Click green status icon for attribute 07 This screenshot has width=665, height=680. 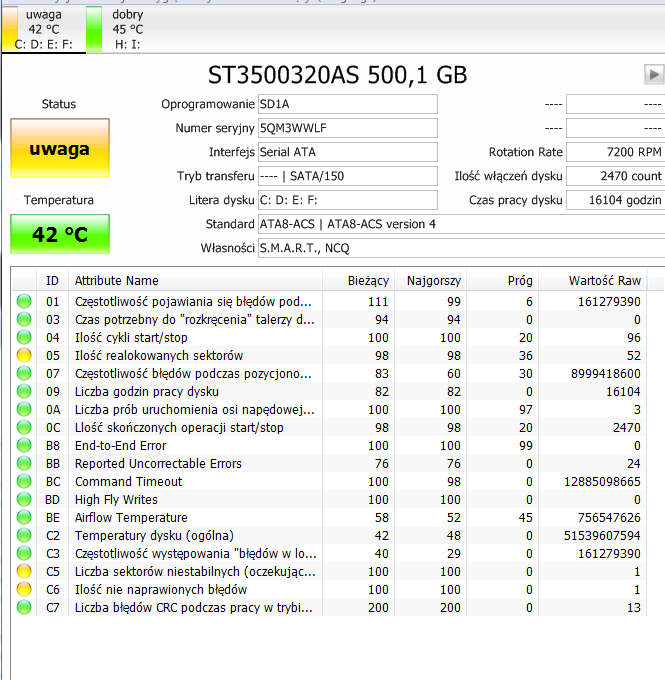pos(24,373)
